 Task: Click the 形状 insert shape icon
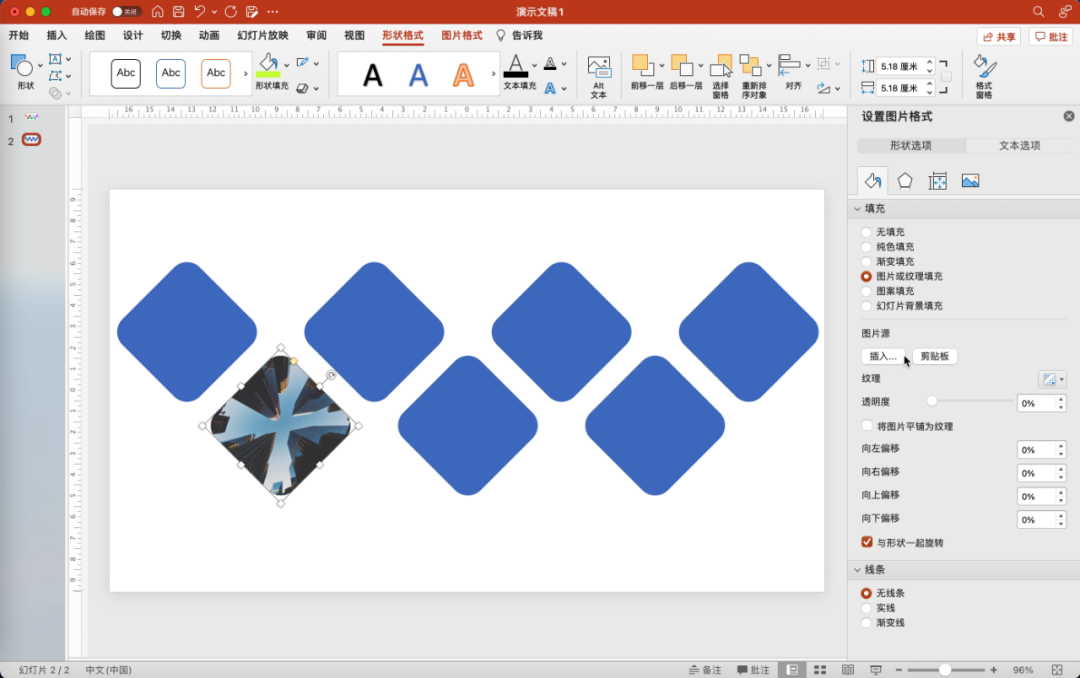22,66
